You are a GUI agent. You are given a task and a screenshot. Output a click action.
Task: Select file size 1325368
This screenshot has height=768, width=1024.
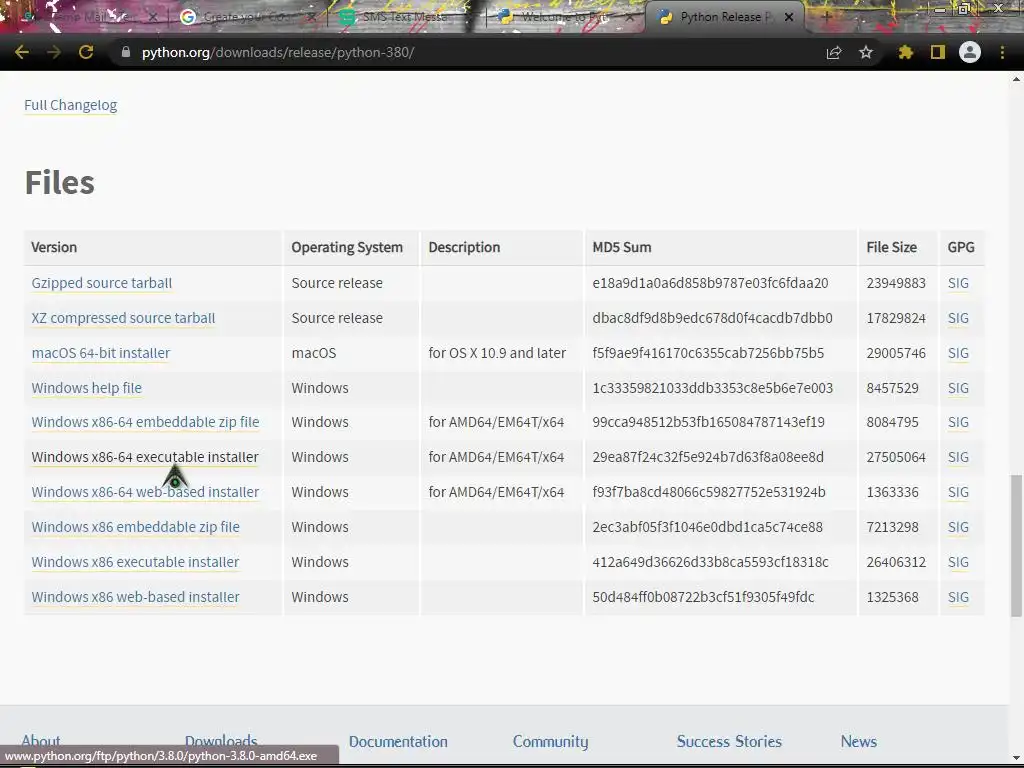coord(893,597)
